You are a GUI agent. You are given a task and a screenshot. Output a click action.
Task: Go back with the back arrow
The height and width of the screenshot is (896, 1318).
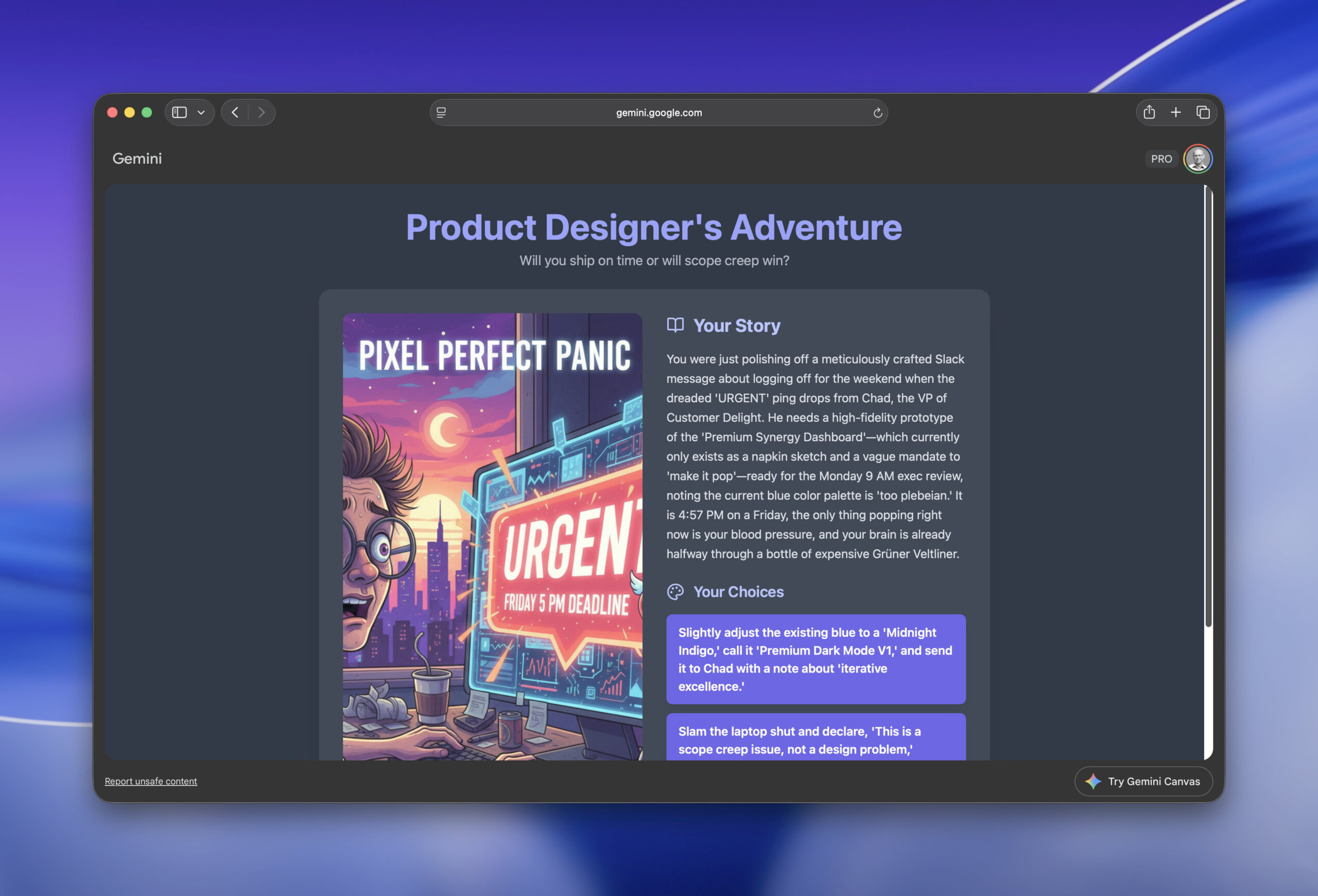pos(235,112)
